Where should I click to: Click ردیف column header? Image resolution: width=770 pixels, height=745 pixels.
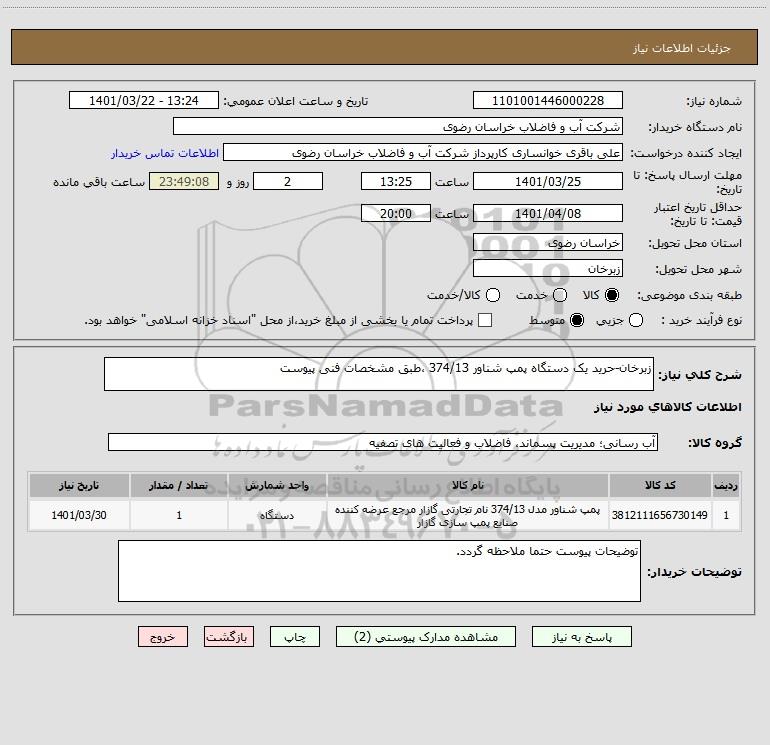pyautogui.click(x=726, y=486)
